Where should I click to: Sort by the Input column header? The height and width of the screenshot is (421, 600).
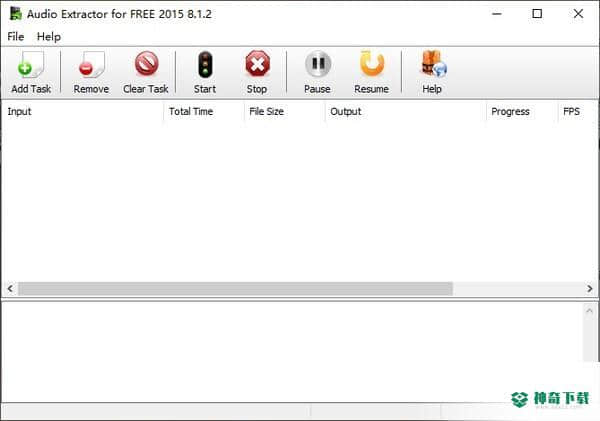click(x=82, y=111)
